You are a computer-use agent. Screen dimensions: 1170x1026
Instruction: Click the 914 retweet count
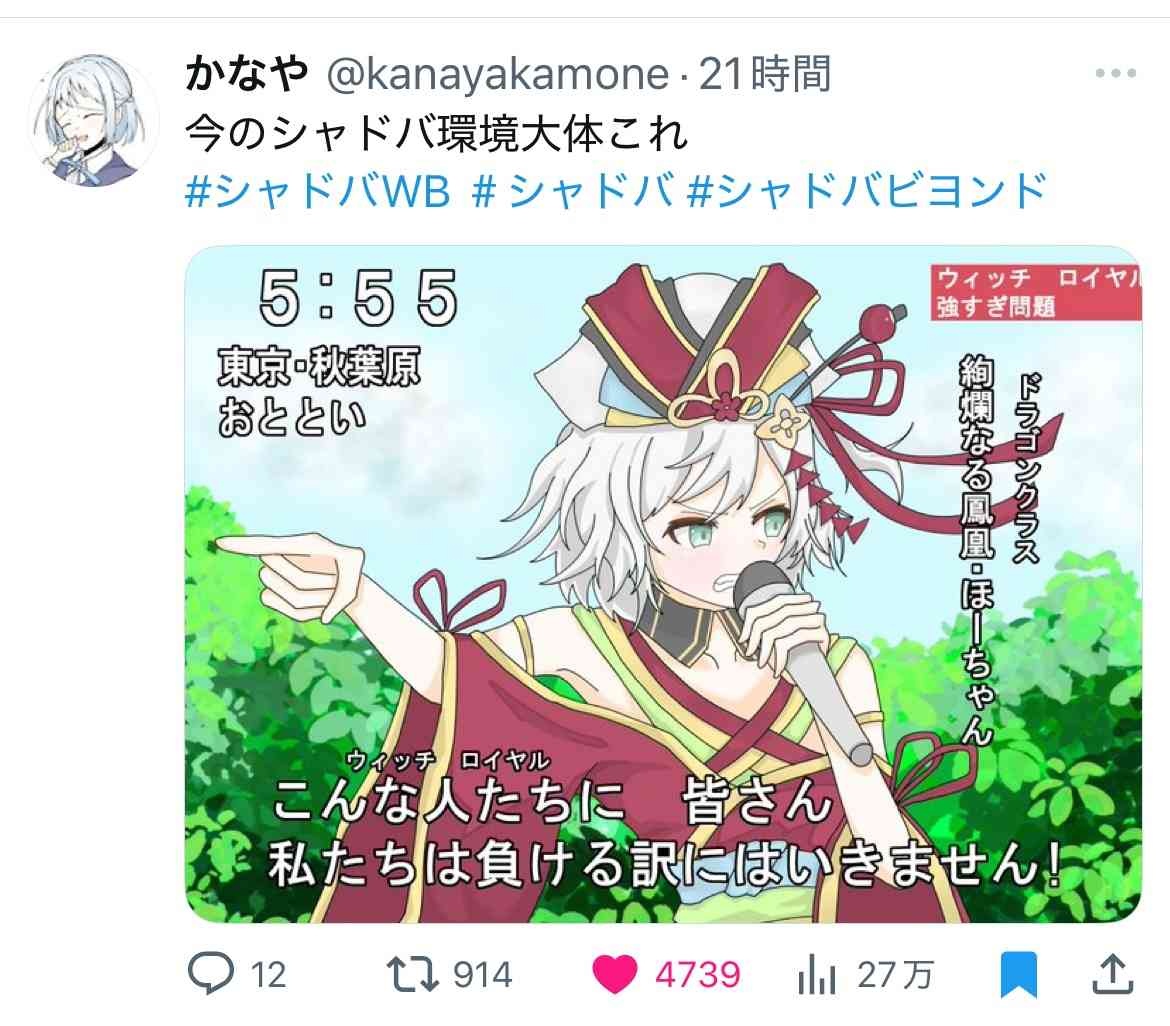coord(483,975)
